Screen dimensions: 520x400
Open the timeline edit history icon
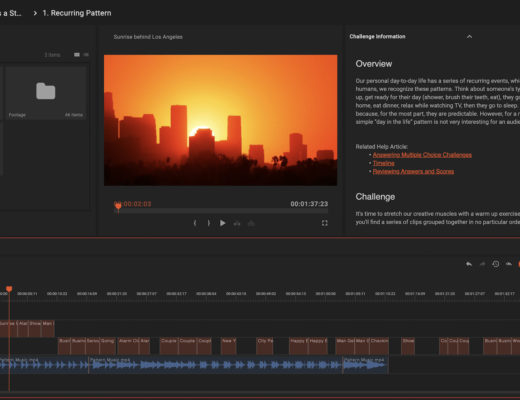[496, 264]
